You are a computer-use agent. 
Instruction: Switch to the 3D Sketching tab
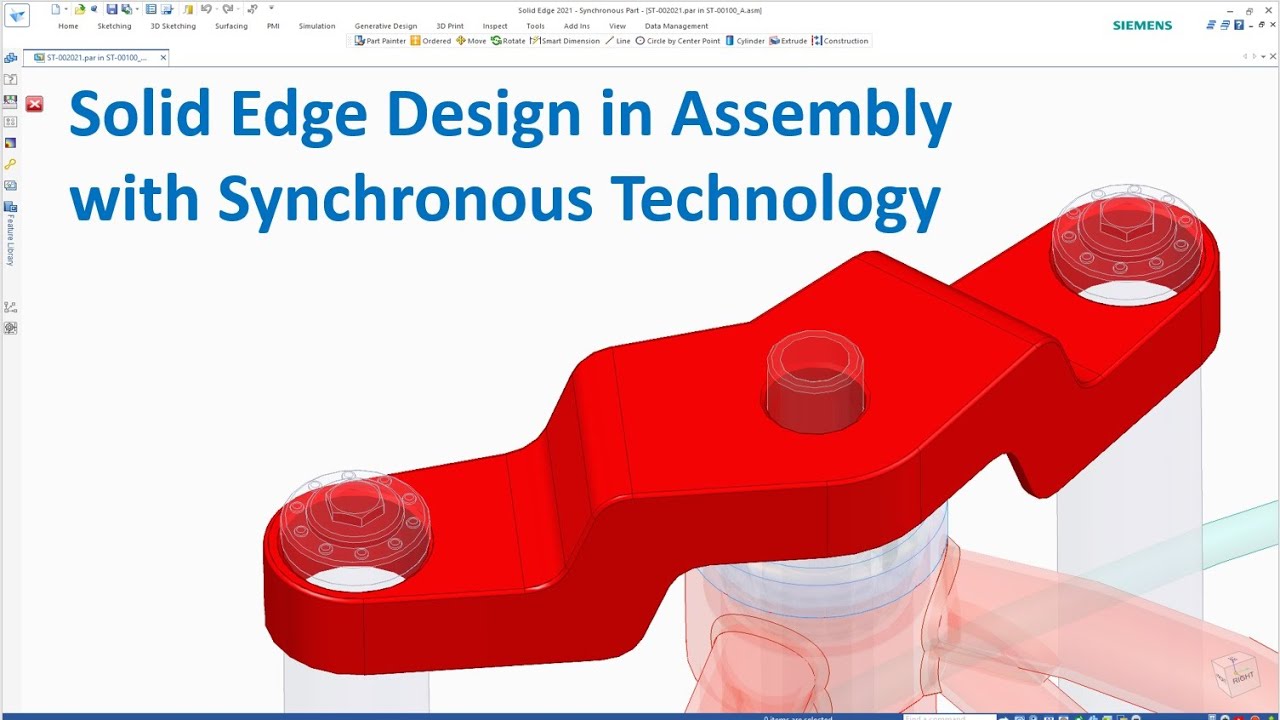(174, 26)
